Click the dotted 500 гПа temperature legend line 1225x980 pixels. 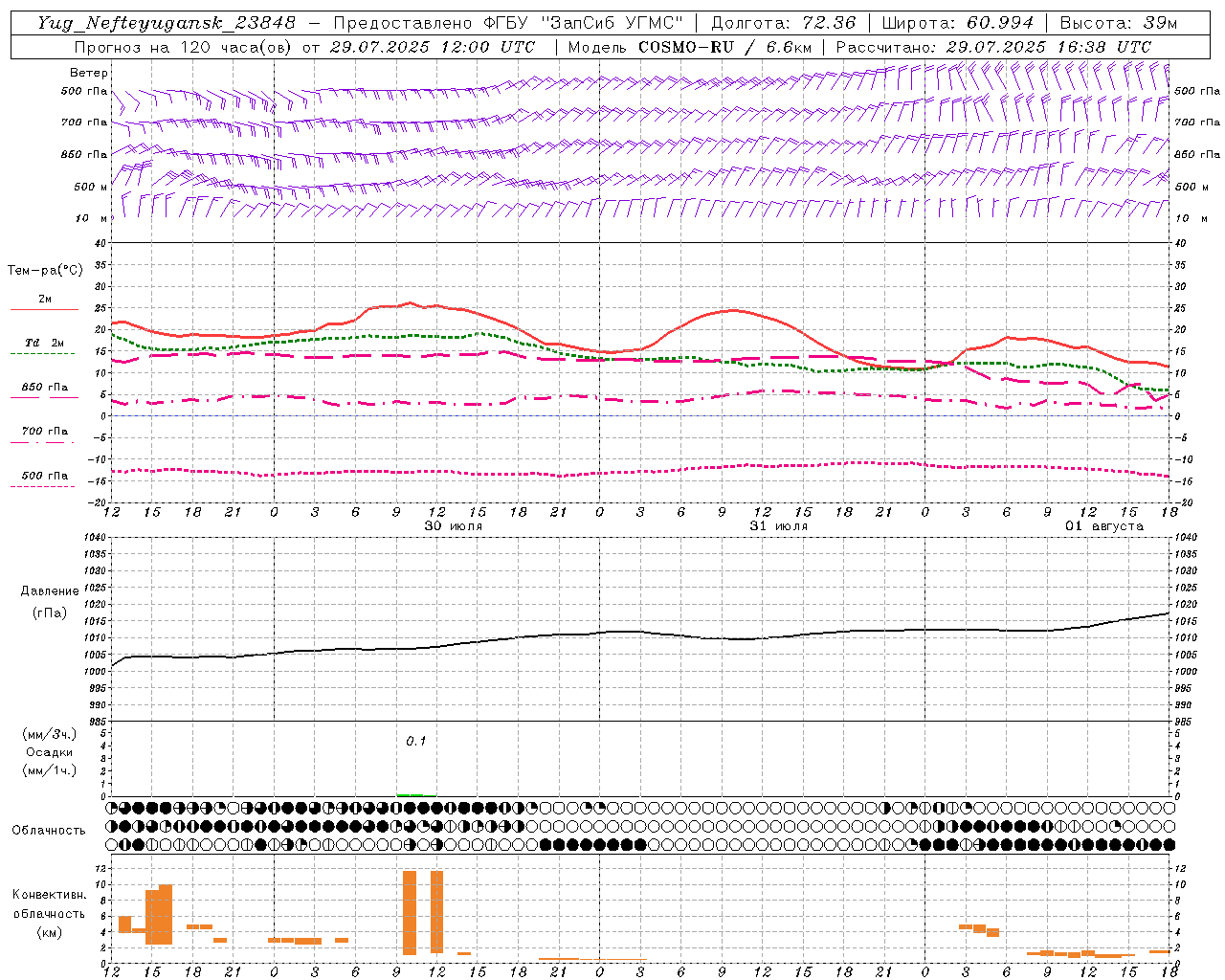[42, 486]
